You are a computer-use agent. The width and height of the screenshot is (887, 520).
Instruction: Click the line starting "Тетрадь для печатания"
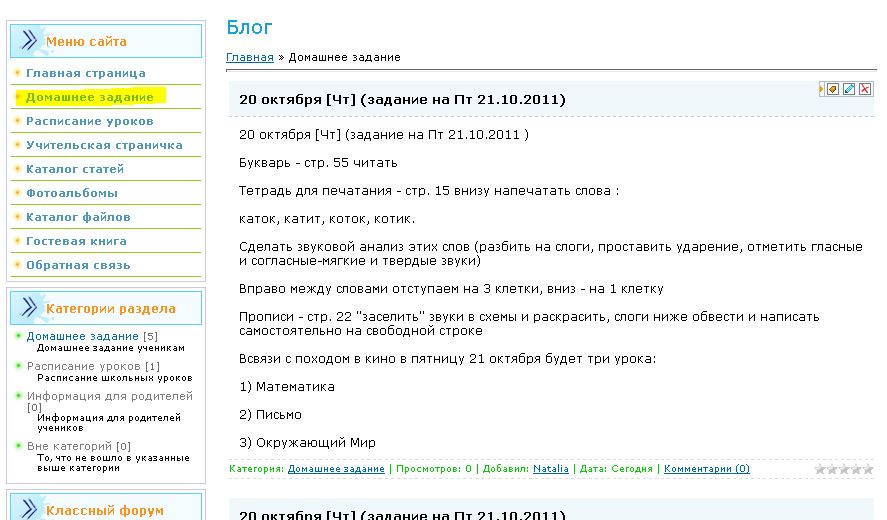[429, 191]
